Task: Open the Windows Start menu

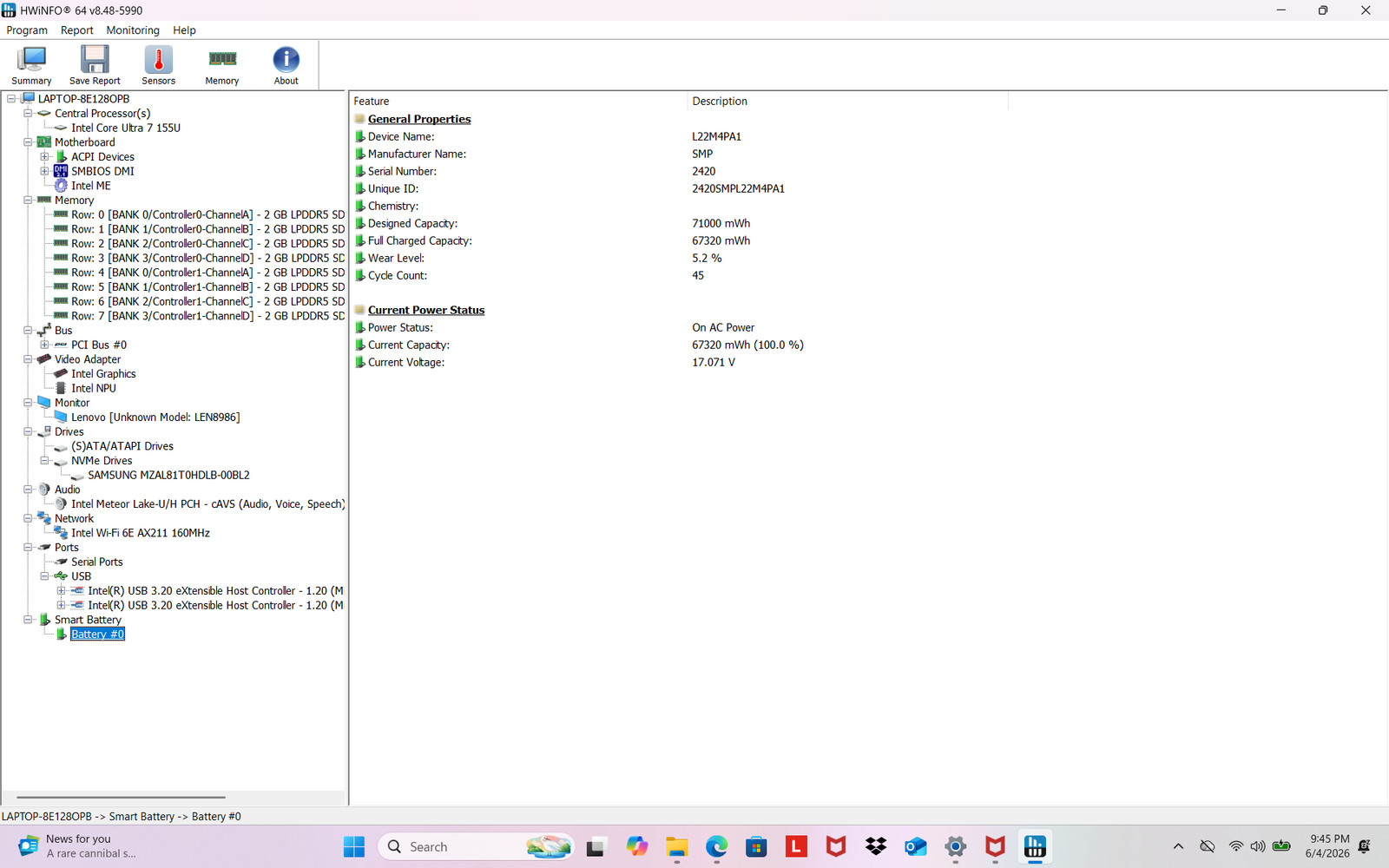Action: [x=354, y=847]
